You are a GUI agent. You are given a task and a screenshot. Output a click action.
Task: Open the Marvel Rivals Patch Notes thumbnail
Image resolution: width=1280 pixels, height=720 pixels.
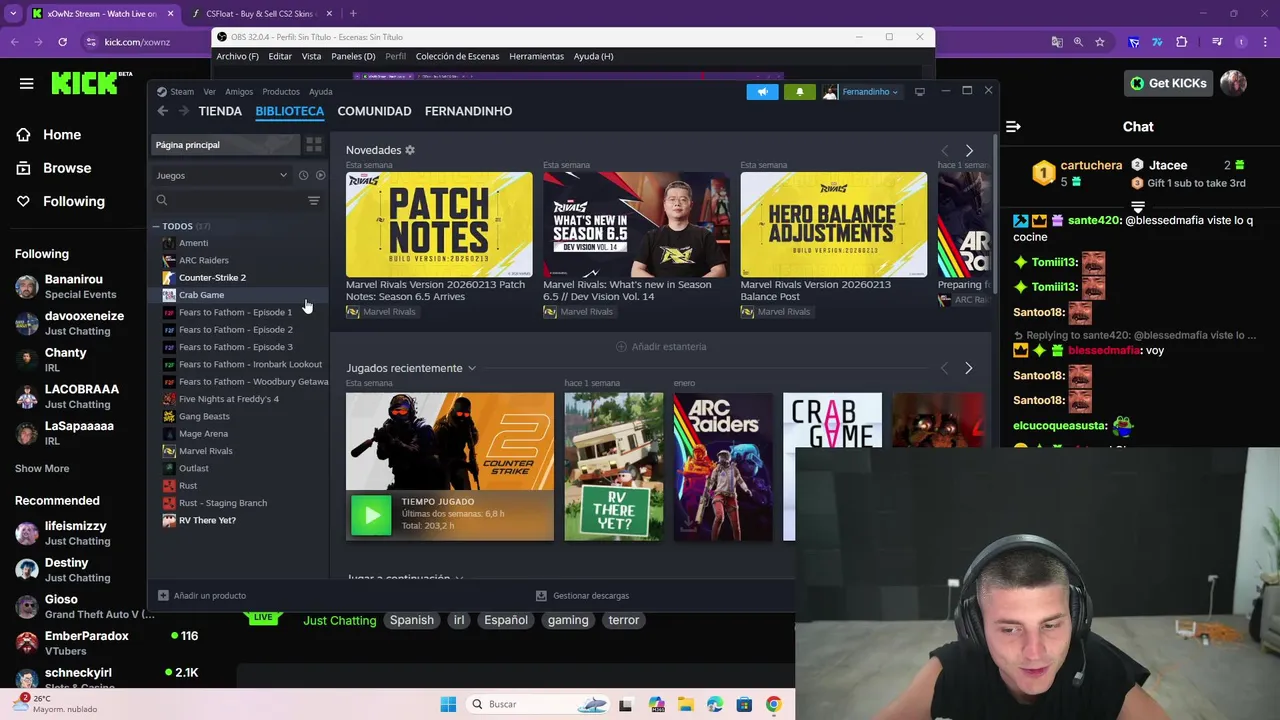pyautogui.click(x=439, y=225)
